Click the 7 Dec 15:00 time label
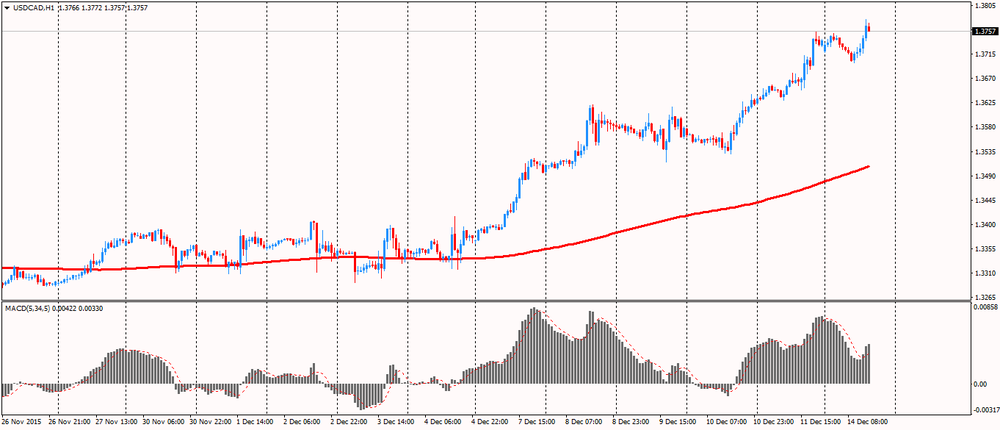 pos(536,422)
